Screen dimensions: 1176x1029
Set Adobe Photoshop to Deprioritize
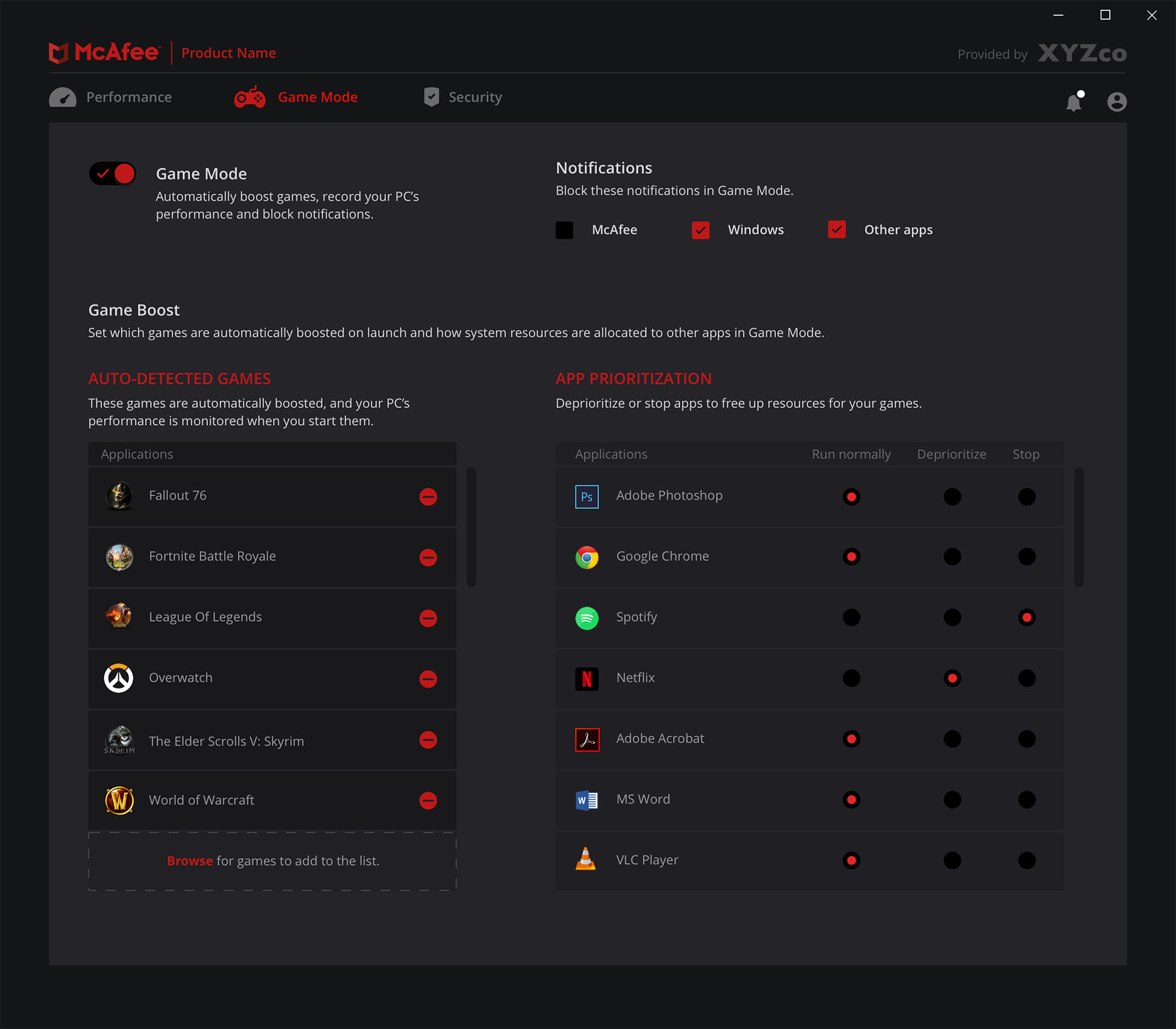pyautogui.click(x=952, y=497)
